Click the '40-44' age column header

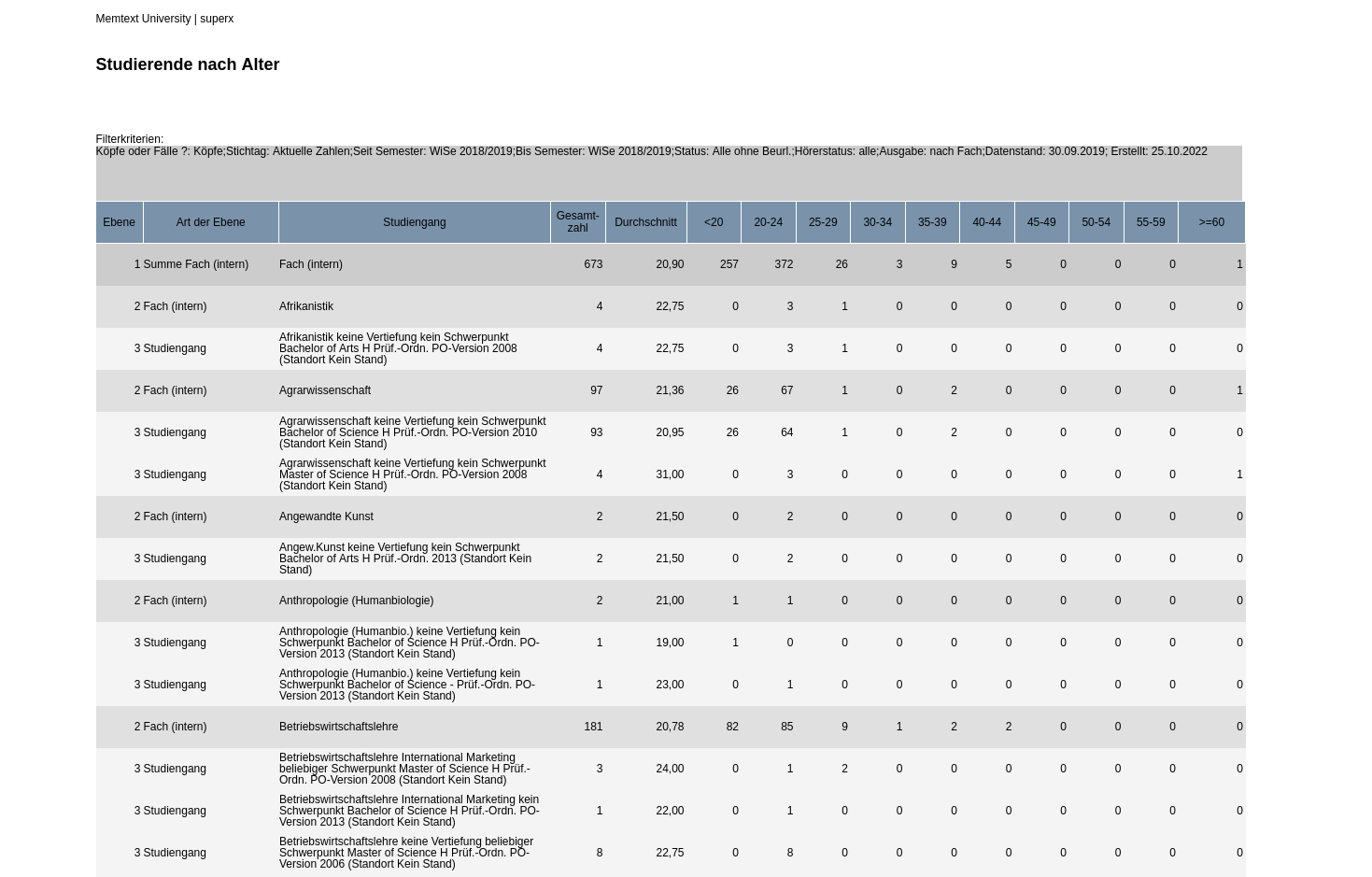986,222
